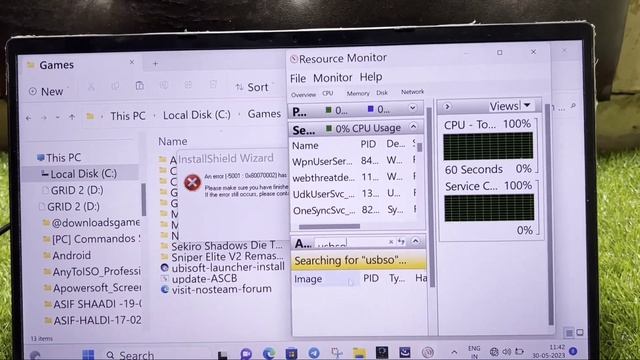The width and height of the screenshot is (640, 360).
Task: Select the UdkUserSvc row in Services
Action: point(353,193)
